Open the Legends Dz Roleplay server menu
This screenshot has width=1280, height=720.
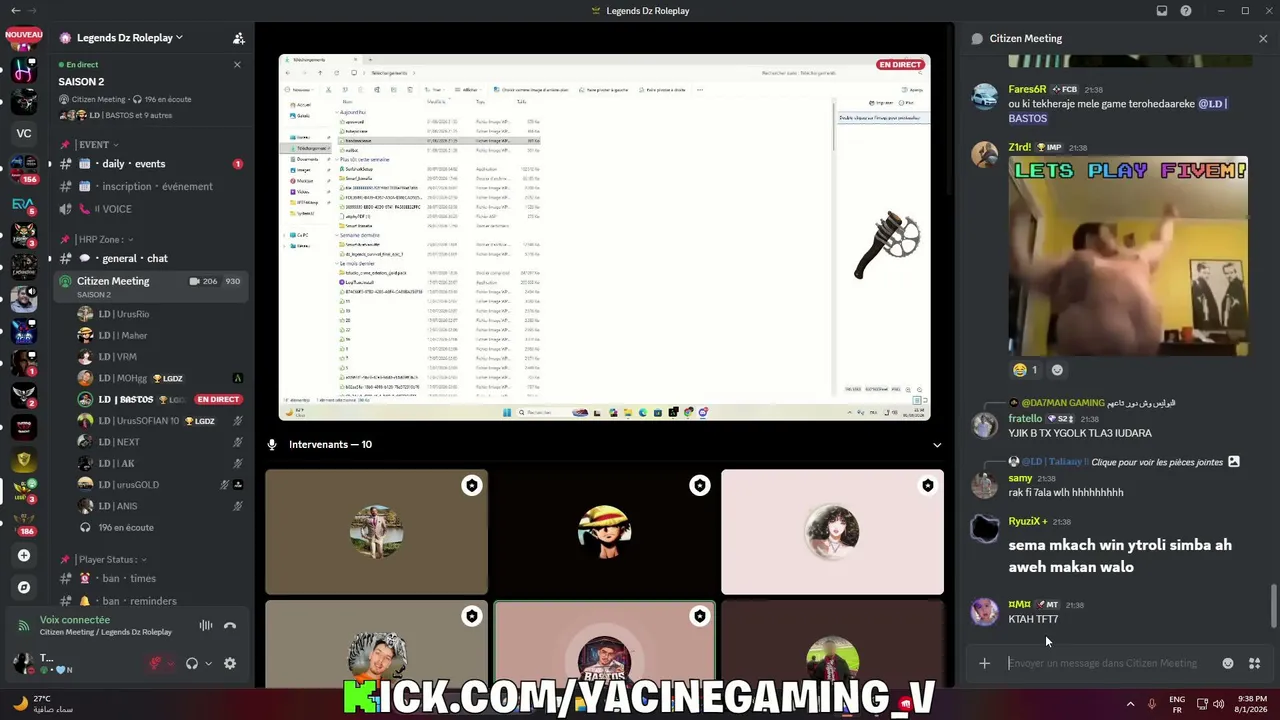(x=130, y=38)
